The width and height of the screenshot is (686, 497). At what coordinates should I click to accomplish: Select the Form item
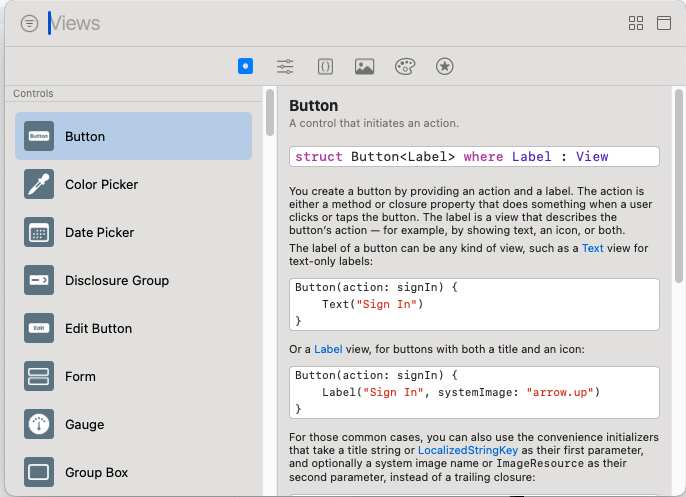[x=133, y=376]
